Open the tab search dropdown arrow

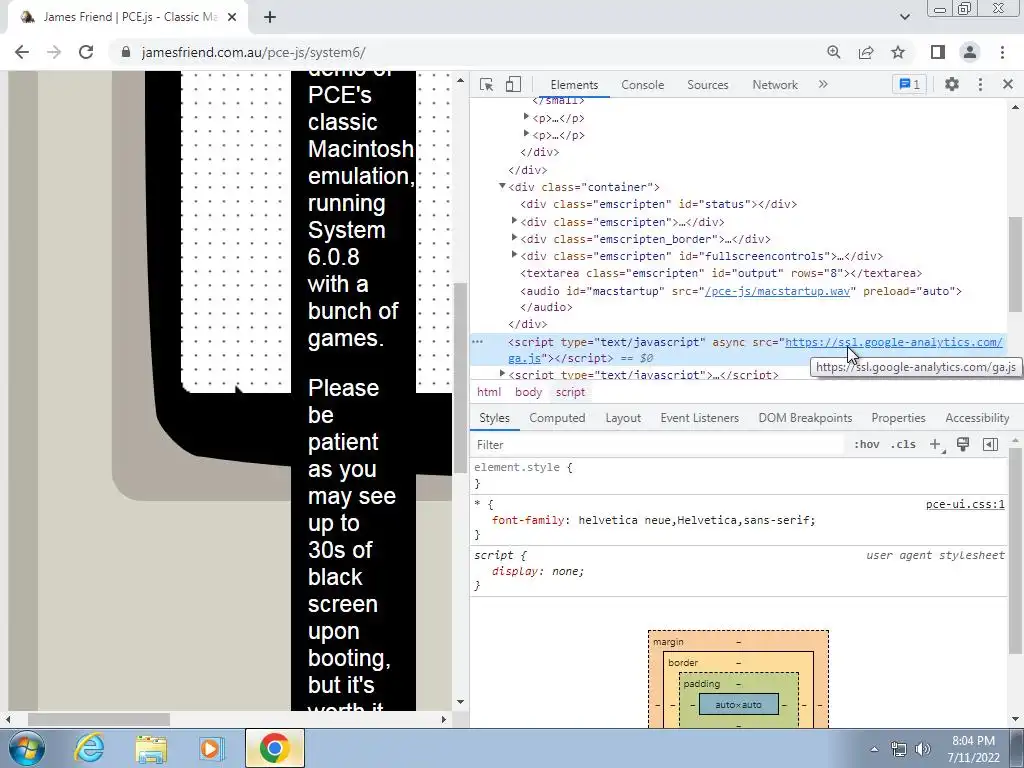pyautogui.click(x=904, y=17)
